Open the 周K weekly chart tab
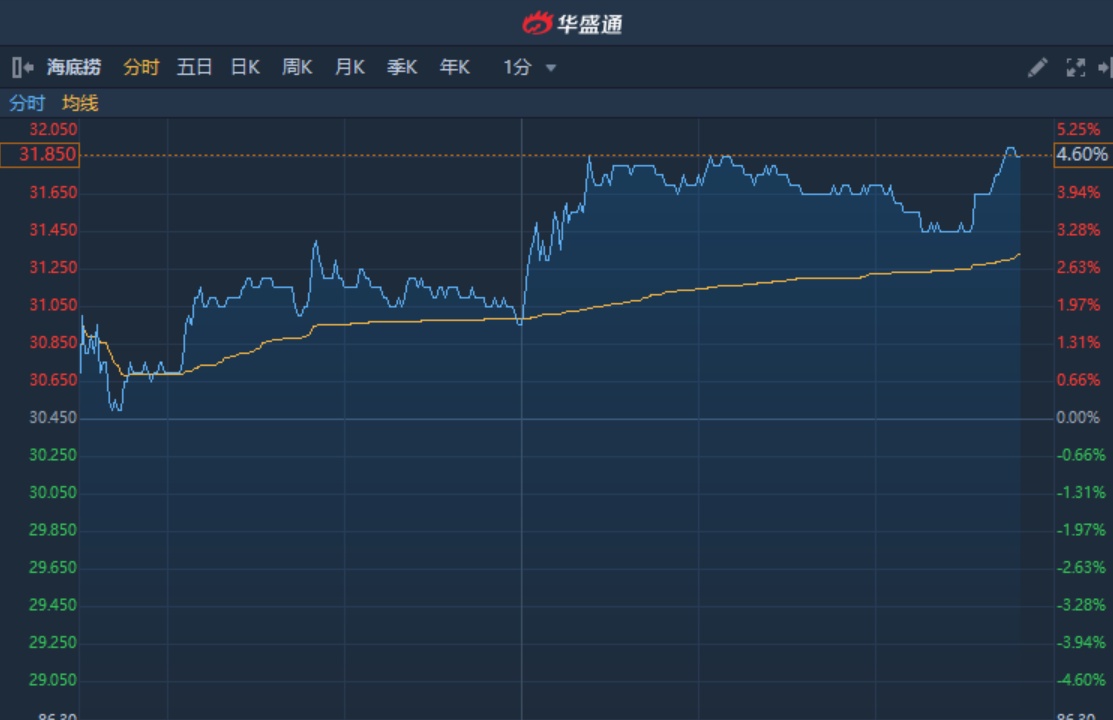1113x720 pixels. [297, 67]
